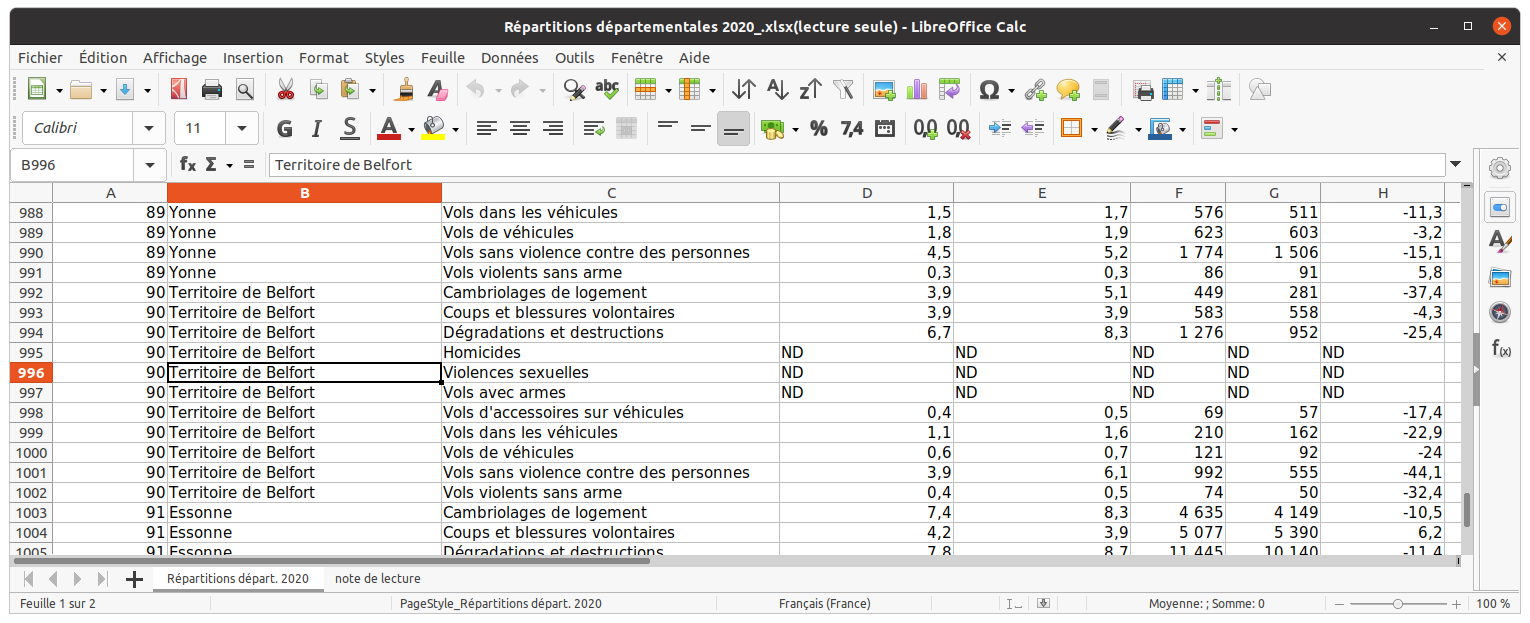Insert or edit a pivot table

coord(949,90)
